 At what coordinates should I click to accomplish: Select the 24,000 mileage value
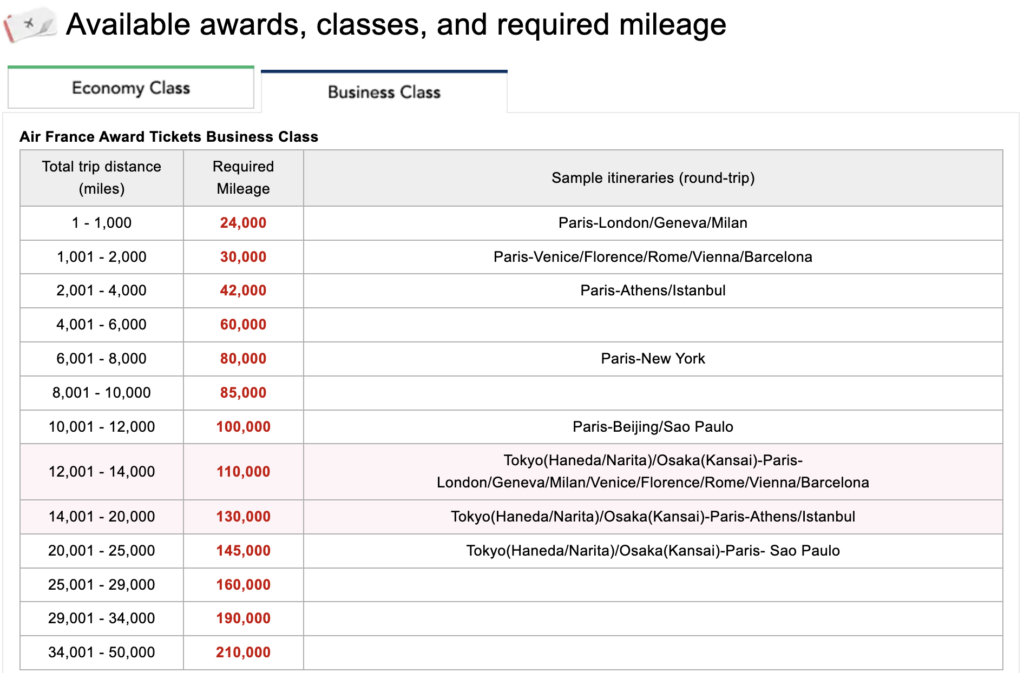point(243,223)
